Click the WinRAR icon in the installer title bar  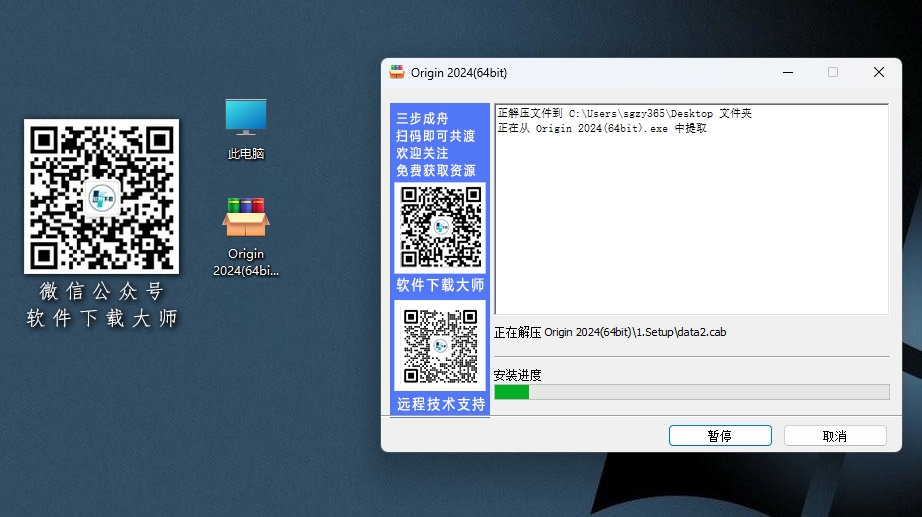click(397, 72)
